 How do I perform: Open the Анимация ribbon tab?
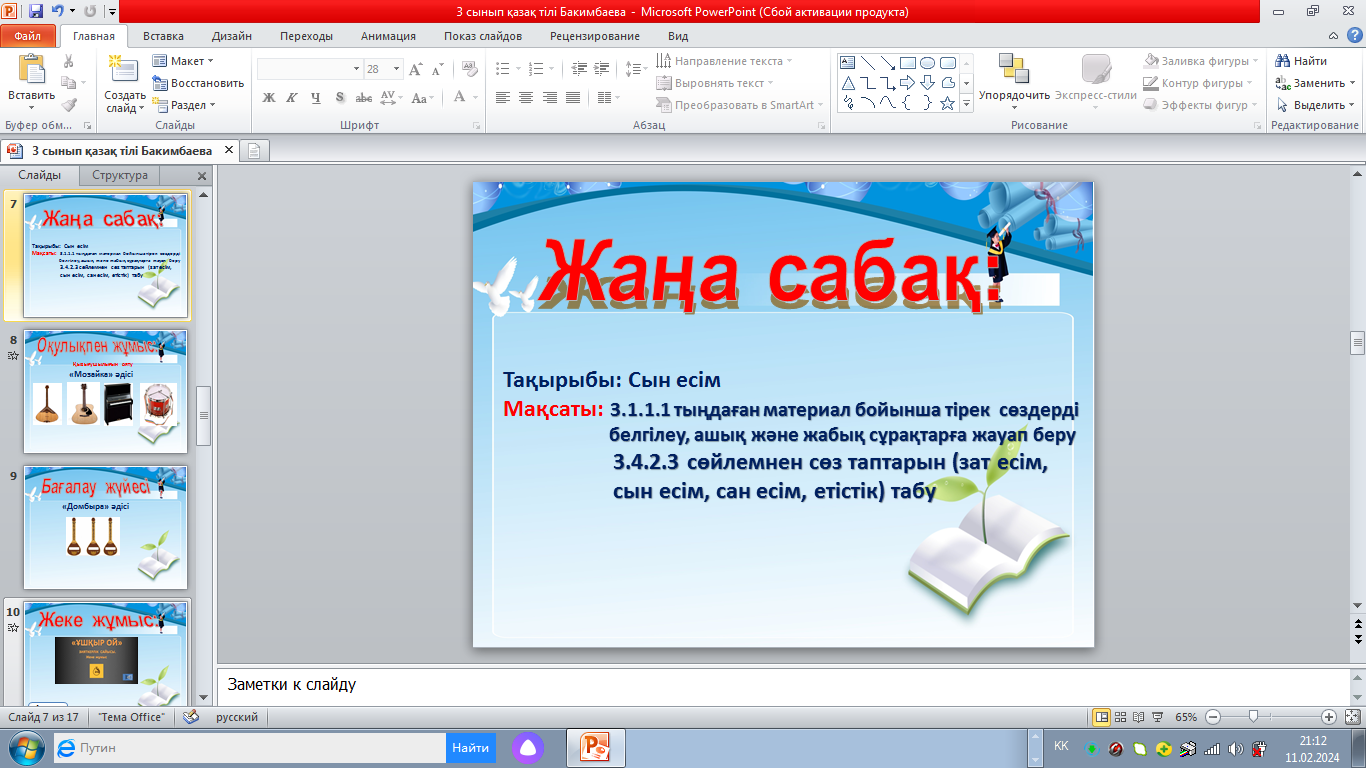[x=389, y=36]
